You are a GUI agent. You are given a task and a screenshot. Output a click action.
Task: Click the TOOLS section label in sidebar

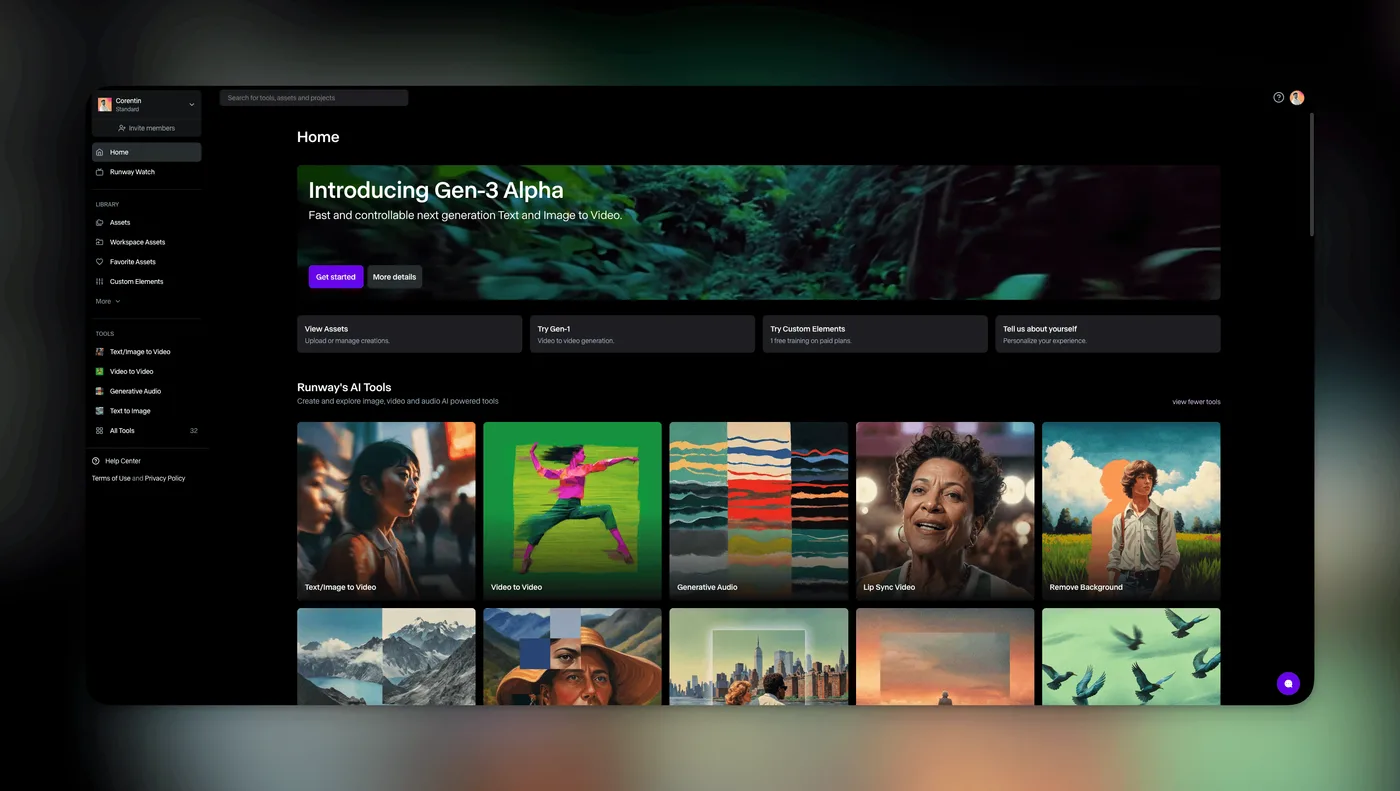point(105,334)
